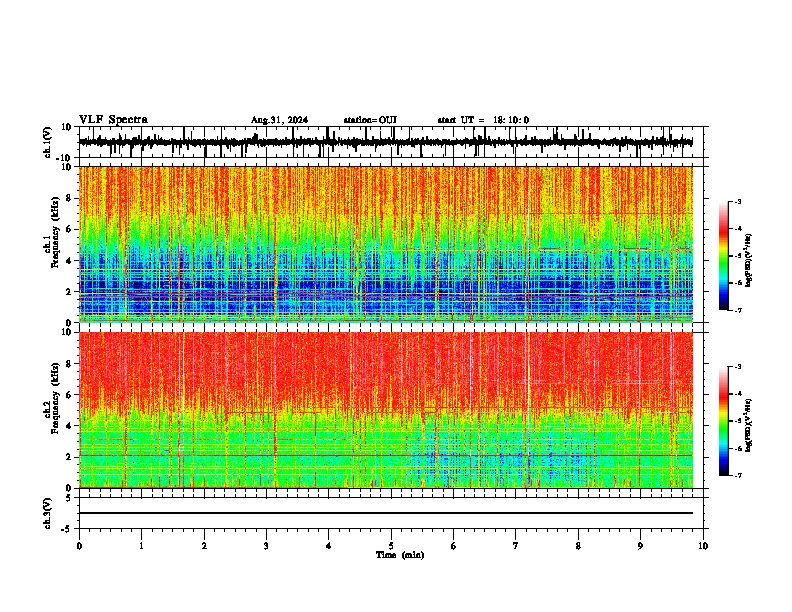The height and width of the screenshot is (612, 792).
Task: Click the 7 tick on the time axis
Action: (516, 546)
